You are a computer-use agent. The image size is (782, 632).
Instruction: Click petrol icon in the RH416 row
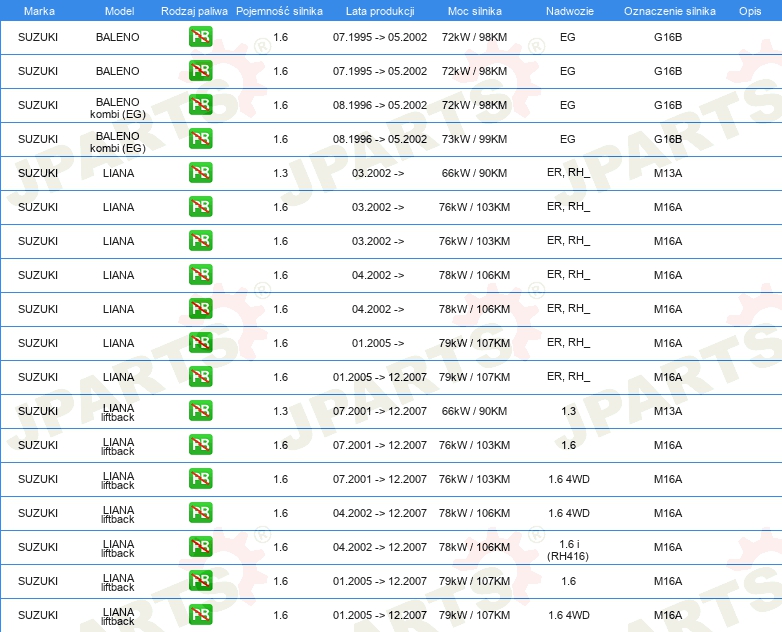click(200, 547)
